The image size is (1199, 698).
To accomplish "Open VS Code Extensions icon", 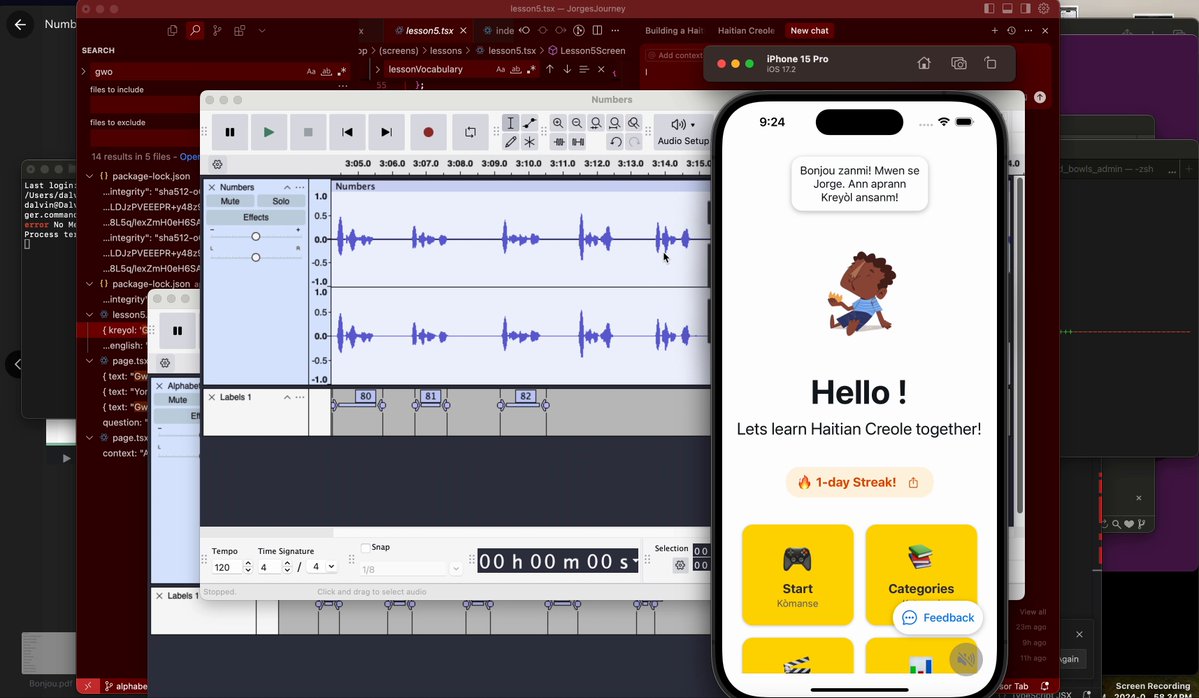I will 239,31.
